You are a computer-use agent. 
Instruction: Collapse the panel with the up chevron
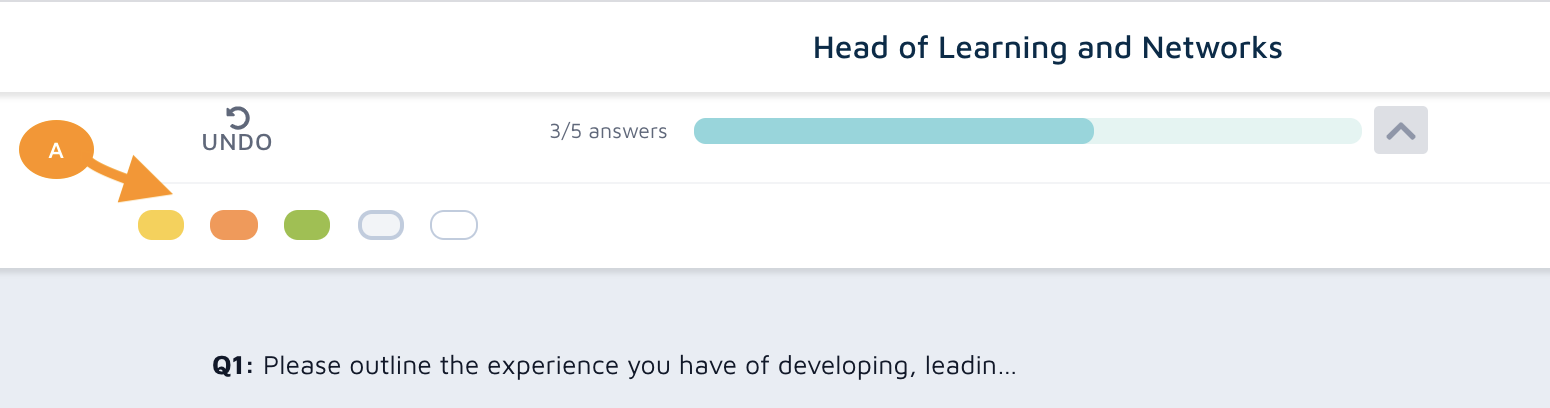(1400, 131)
